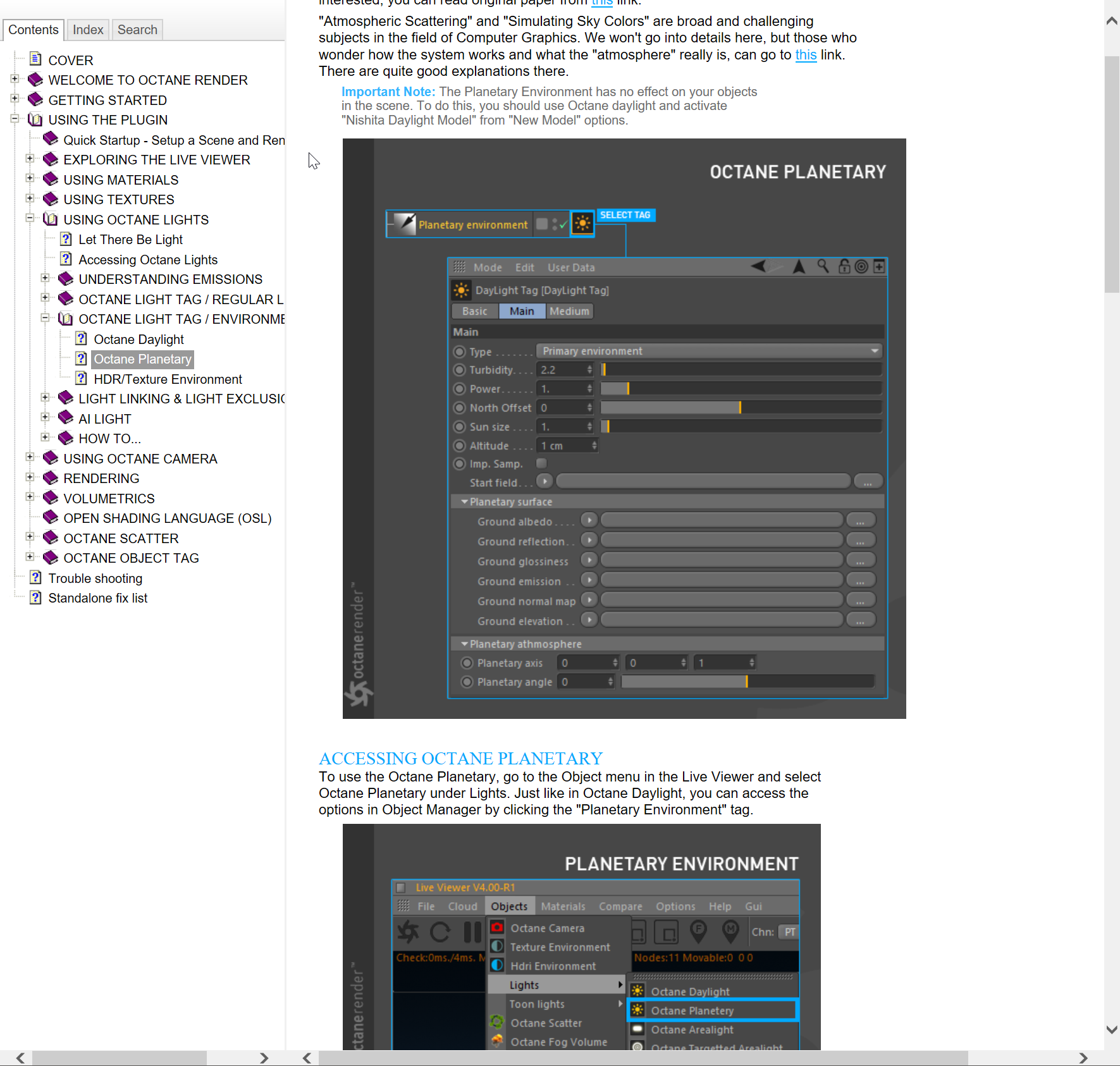Viewport: 1120px width, 1066px height.
Task: Collapse the OCTANE LIGHT TAG / ENVIRONMENT node
Action: click(45, 317)
